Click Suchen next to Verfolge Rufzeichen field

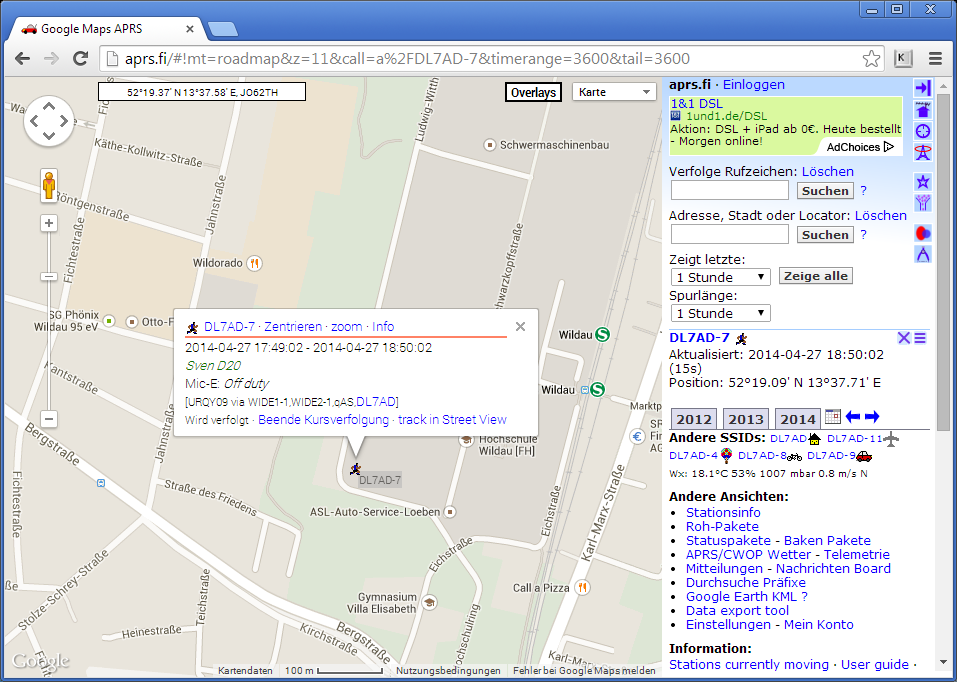pos(825,190)
